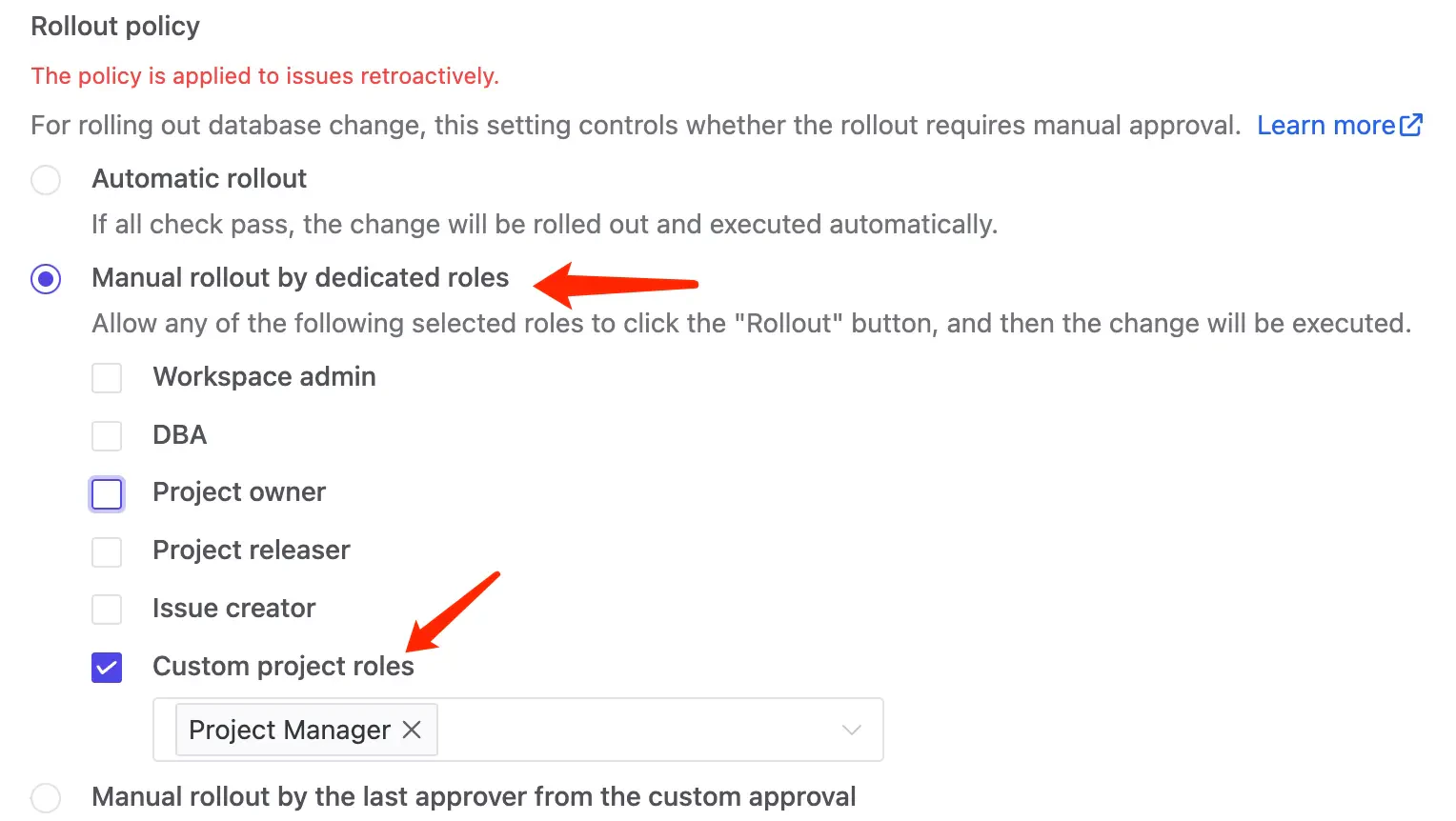
Task: Click the Project Manager tag label
Action: click(288, 730)
